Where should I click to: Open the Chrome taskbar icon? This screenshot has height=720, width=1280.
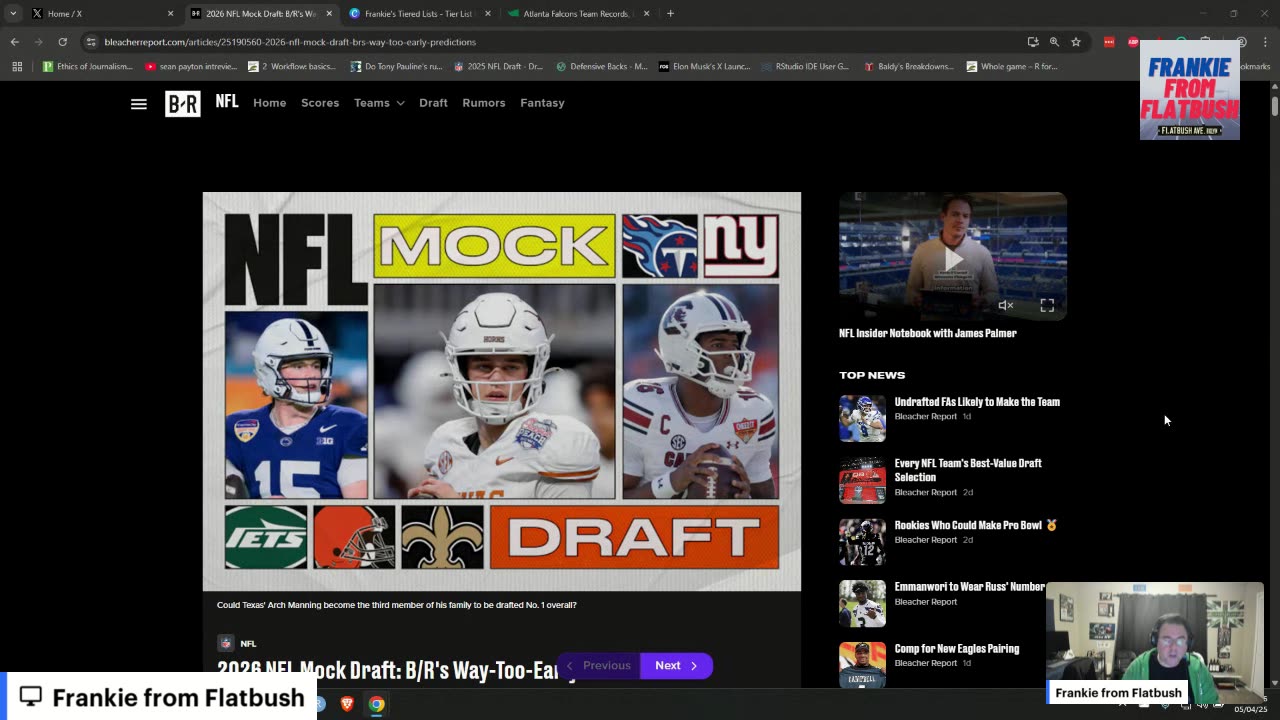tap(376, 704)
